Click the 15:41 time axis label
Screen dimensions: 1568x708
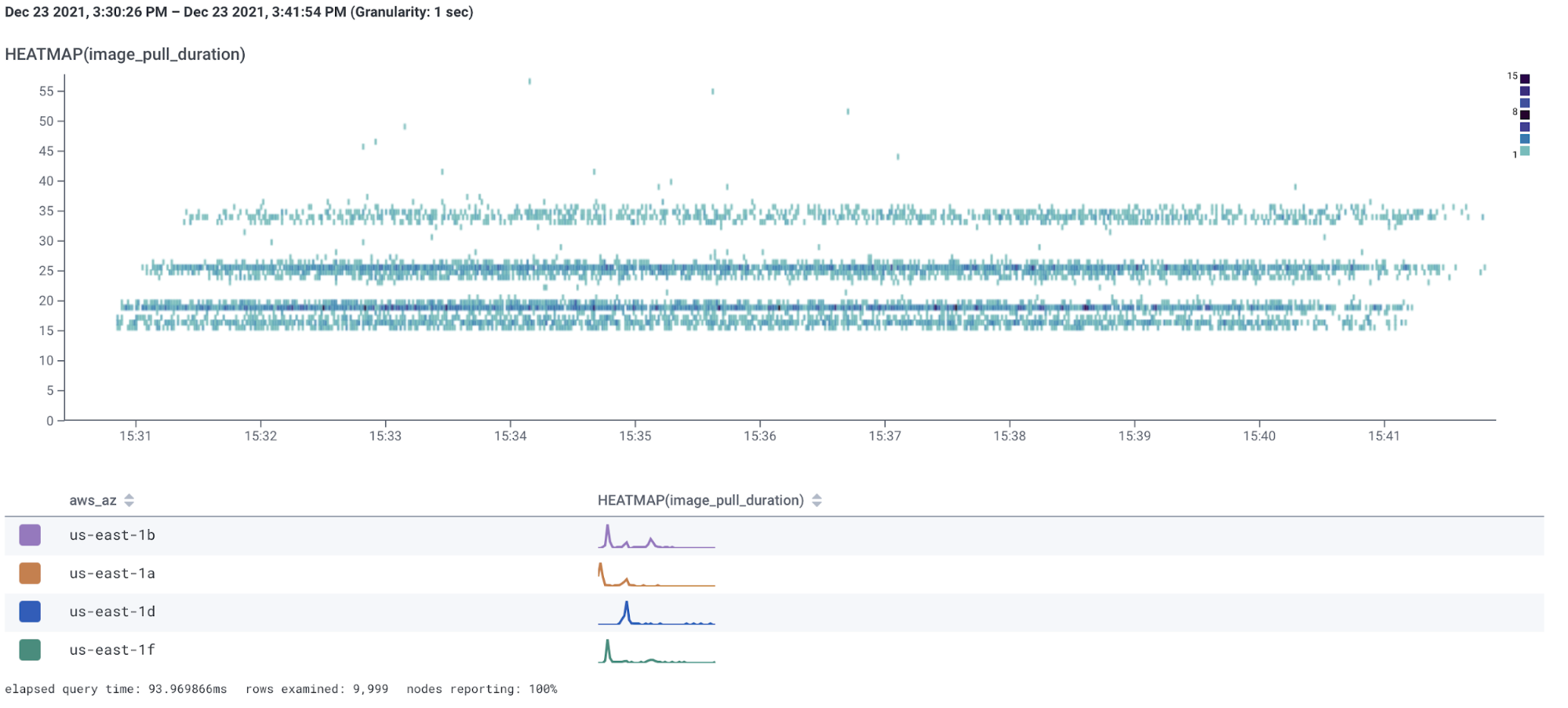(1384, 436)
